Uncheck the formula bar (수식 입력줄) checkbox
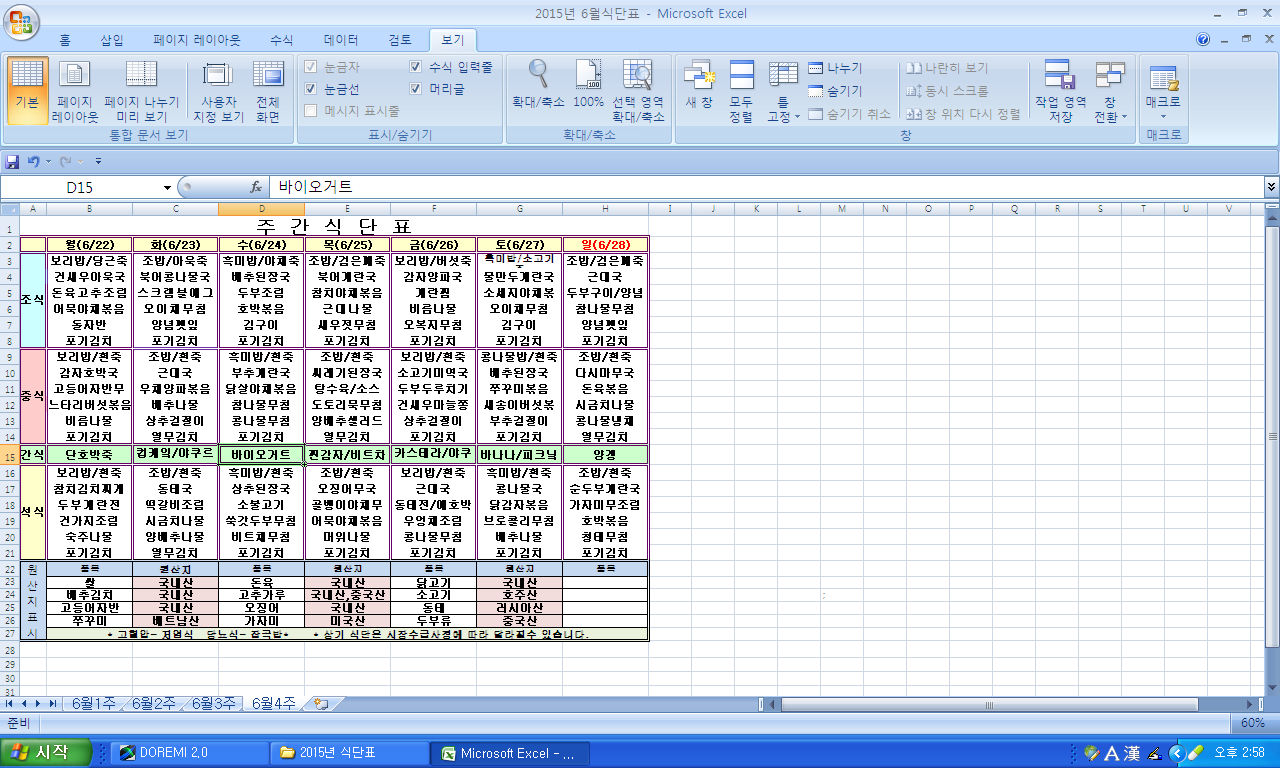Viewport: 1280px width, 768px height. coord(416,67)
